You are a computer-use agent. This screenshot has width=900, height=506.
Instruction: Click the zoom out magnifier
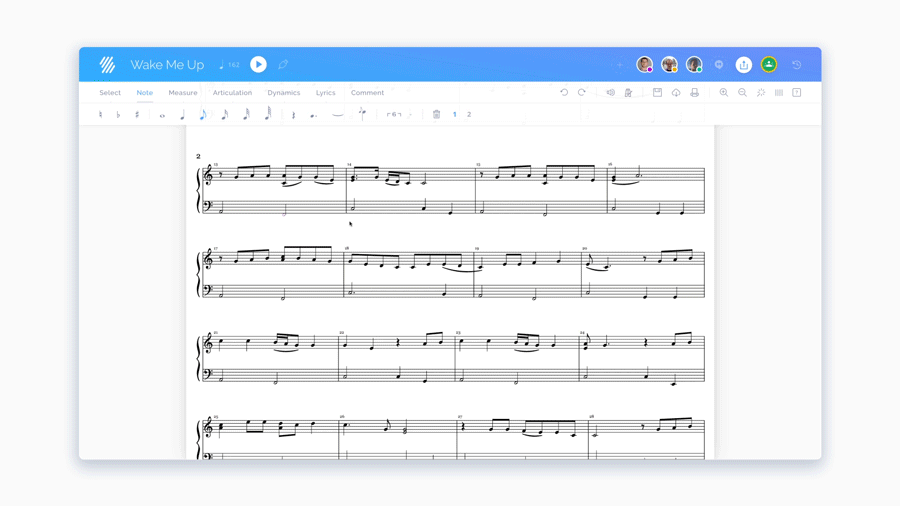point(742,92)
